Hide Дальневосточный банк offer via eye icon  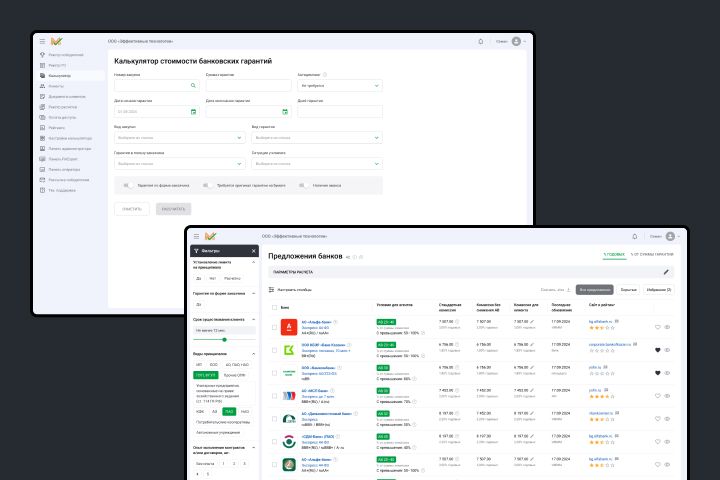(667, 418)
